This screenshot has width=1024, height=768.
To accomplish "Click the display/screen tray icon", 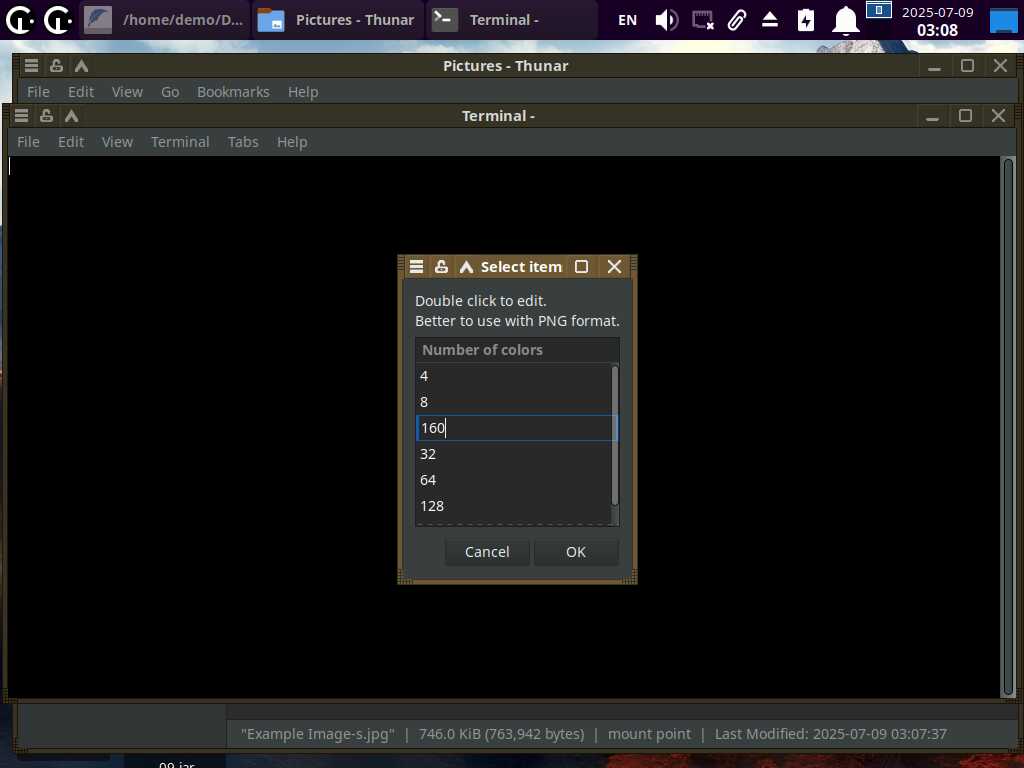I will pyautogui.click(x=703, y=20).
